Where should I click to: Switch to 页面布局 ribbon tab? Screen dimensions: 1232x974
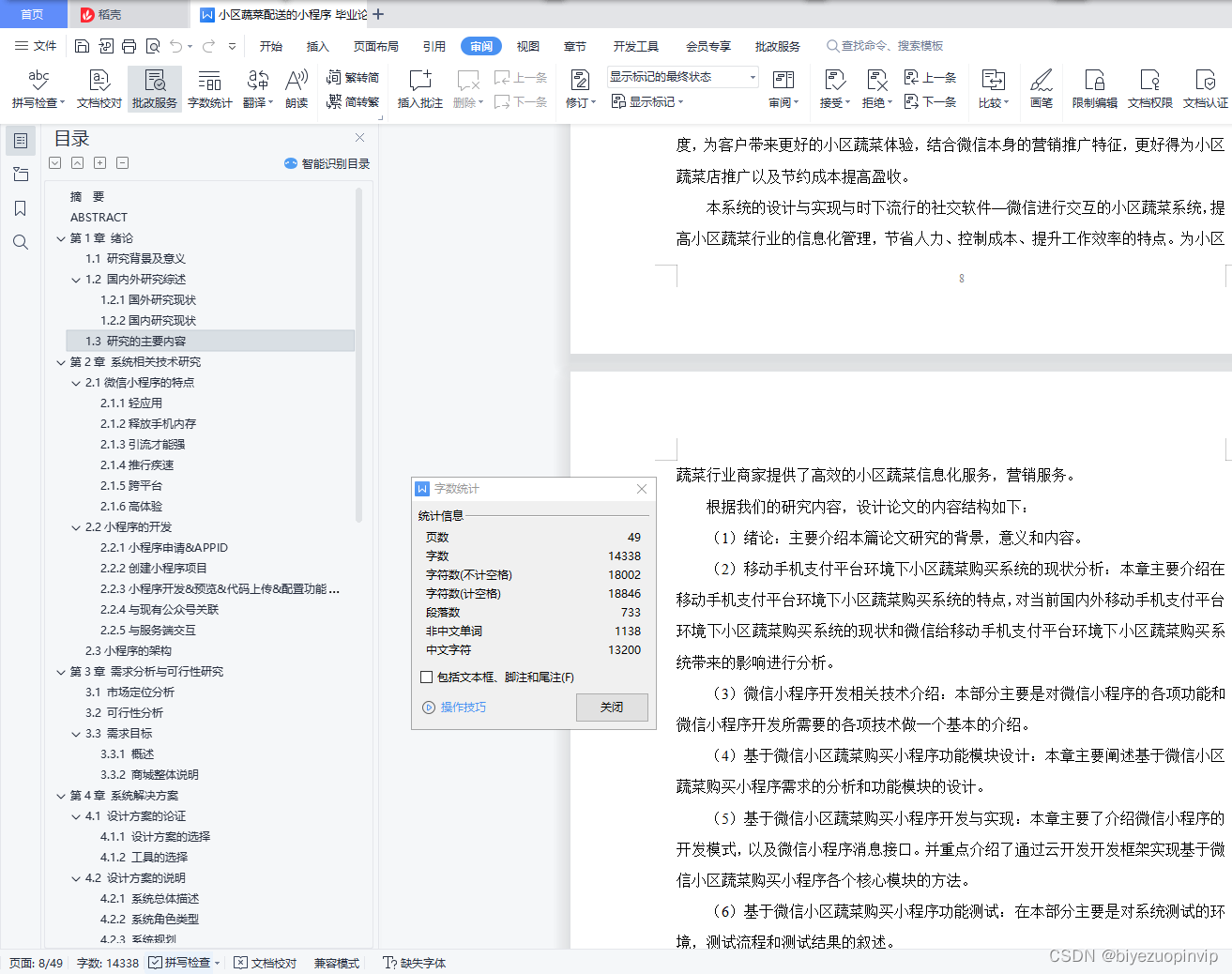[376, 46]
